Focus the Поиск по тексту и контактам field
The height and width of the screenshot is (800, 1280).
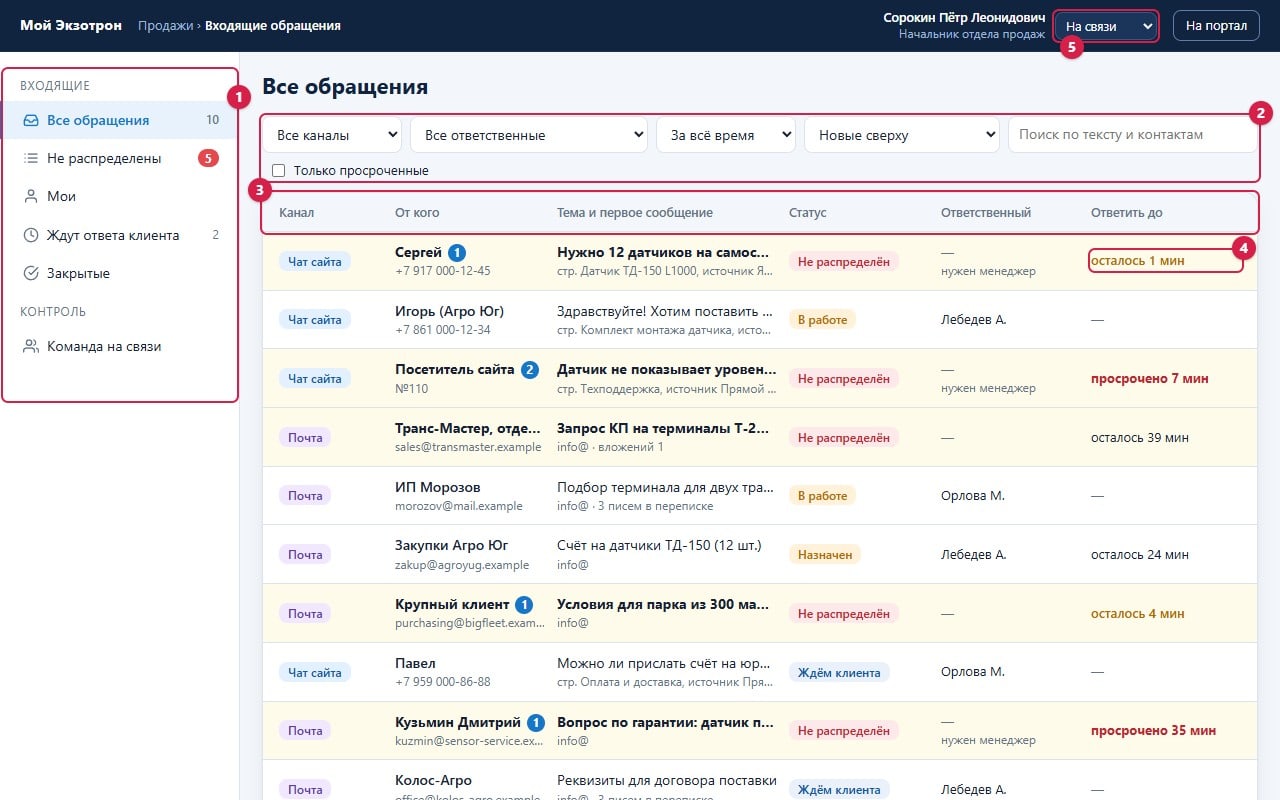point(1132,135)
